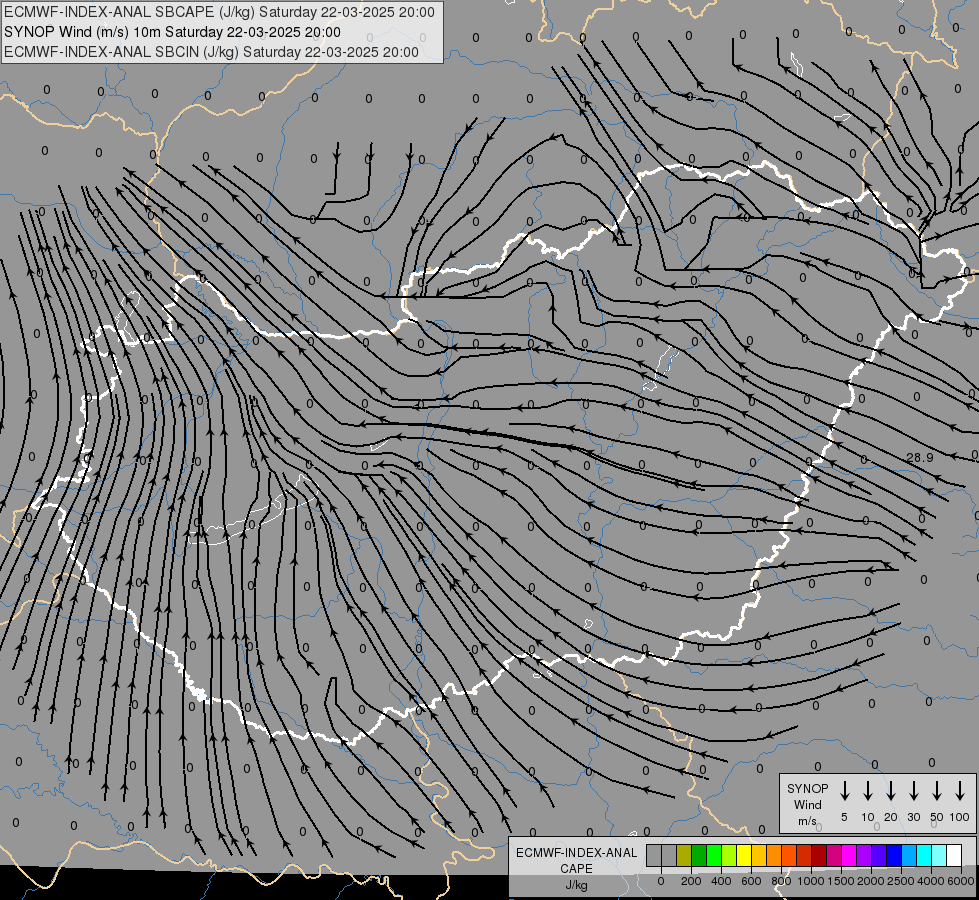979x900 pixels.
Task: Click the 28.9 value on the map
Action: [919, 458]
